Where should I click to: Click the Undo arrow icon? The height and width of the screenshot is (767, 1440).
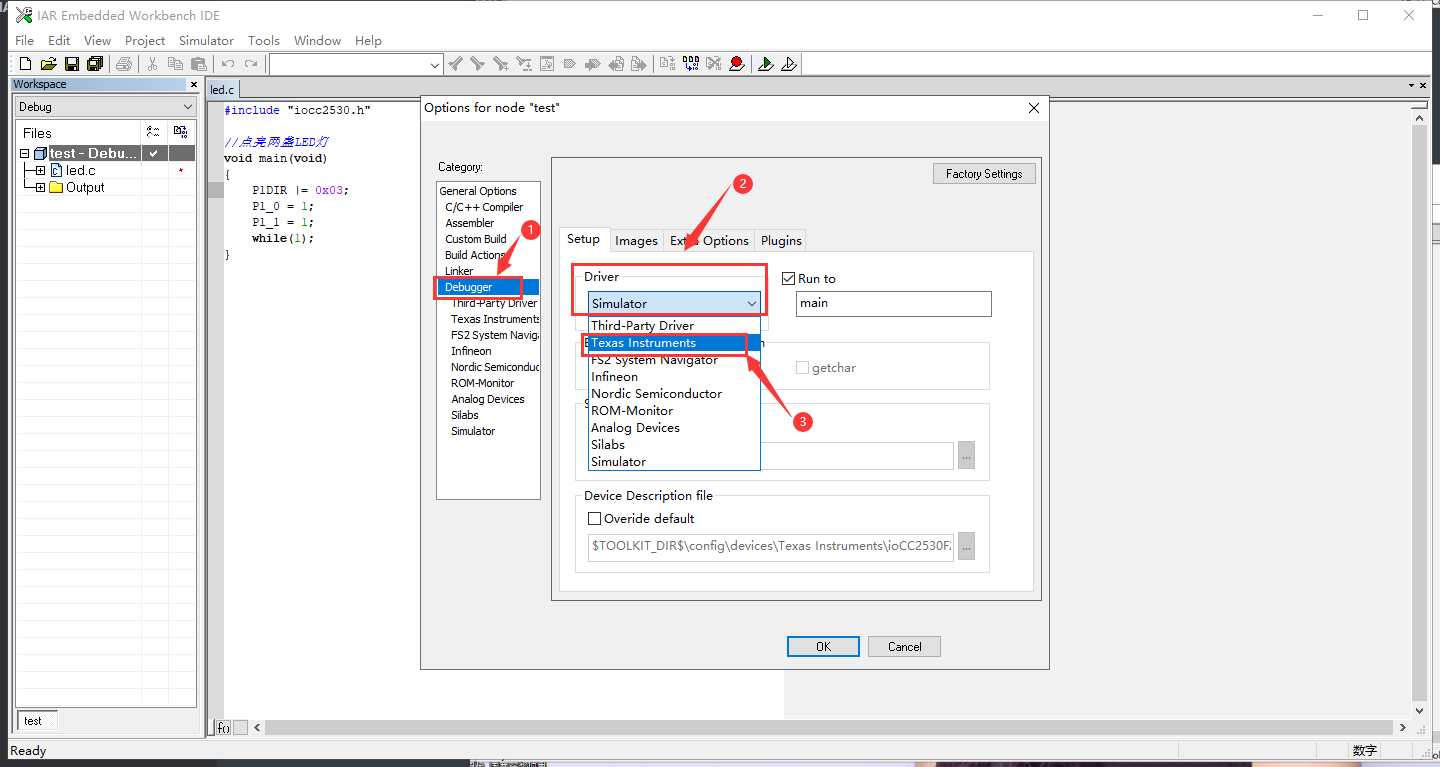[x=228, y=64]
